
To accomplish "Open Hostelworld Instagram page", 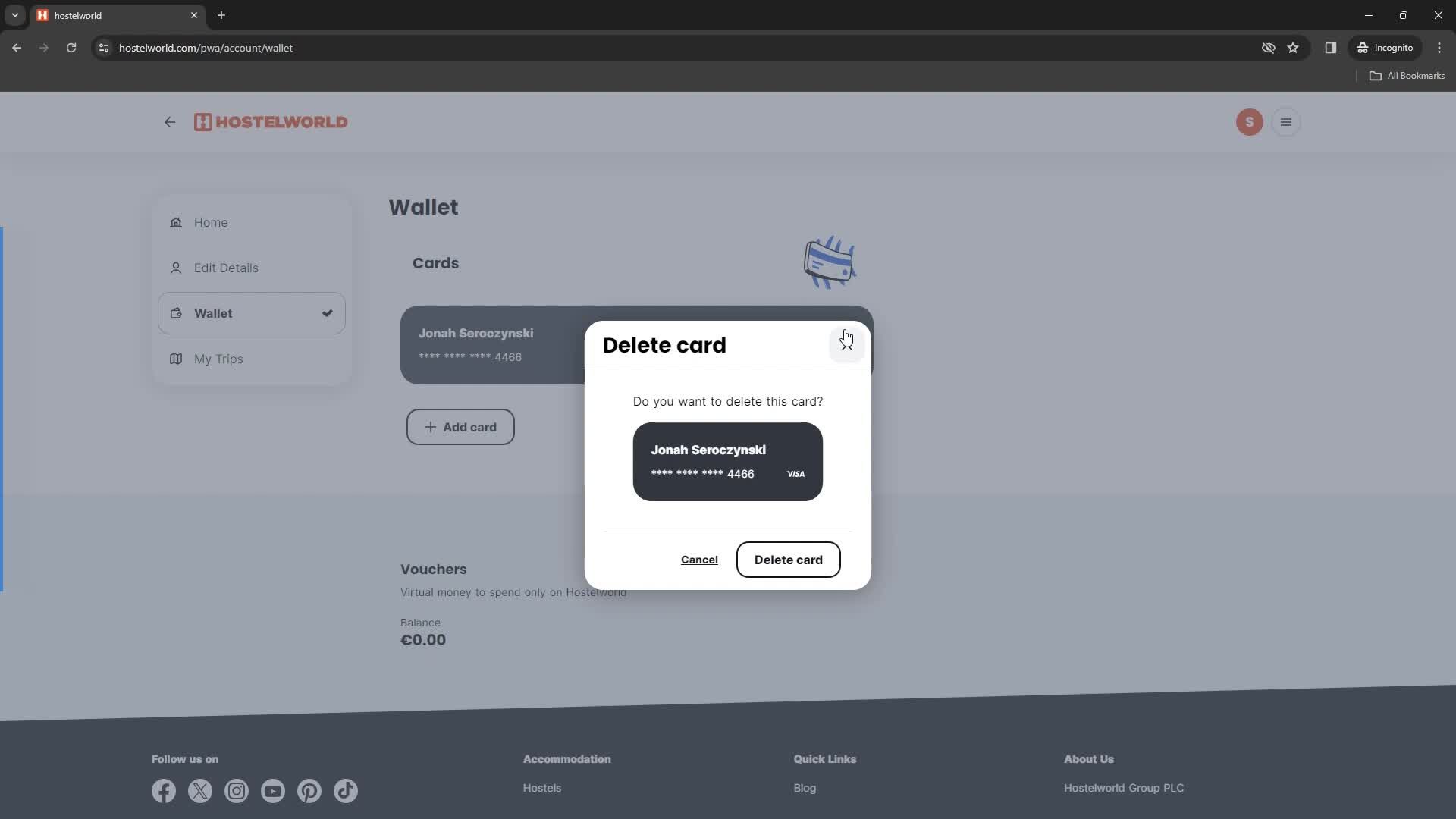I will [x=237, y=791].
